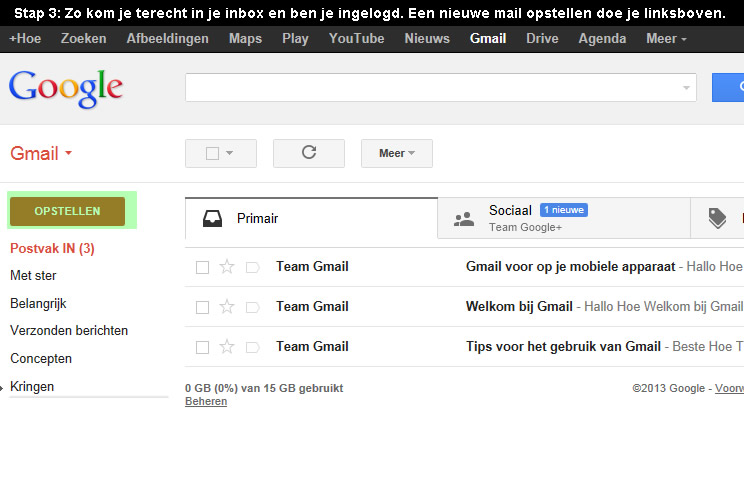Switch to the Primair tab
Screen dimensions: 744x500
tap(311, 219)
